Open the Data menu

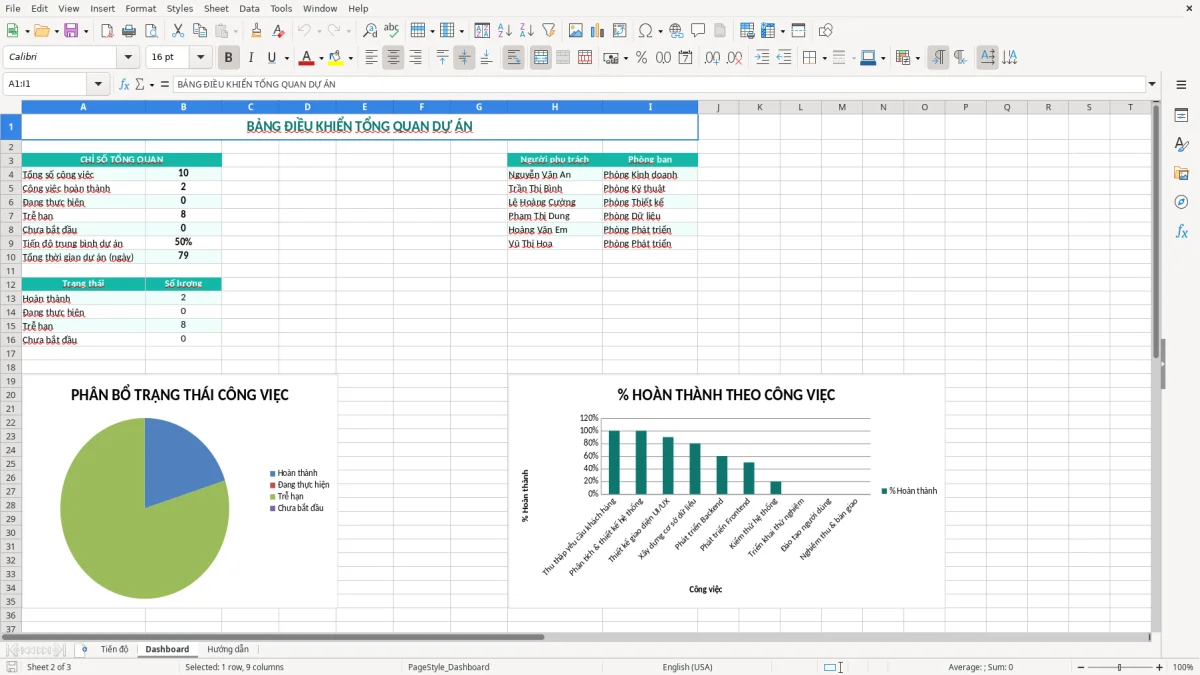click(x=249, y=8)
